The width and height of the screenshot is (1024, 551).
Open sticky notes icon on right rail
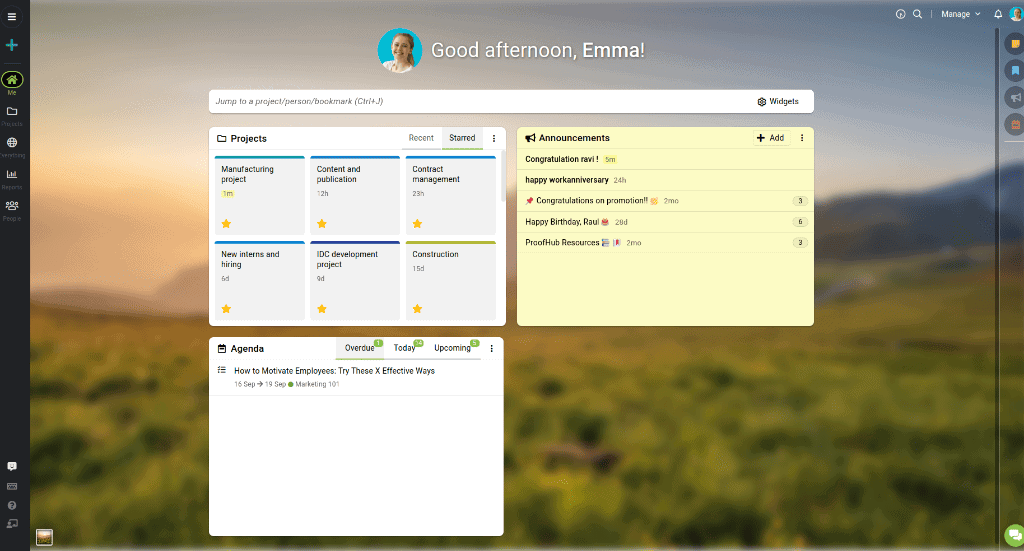[x=1015, y=44]
